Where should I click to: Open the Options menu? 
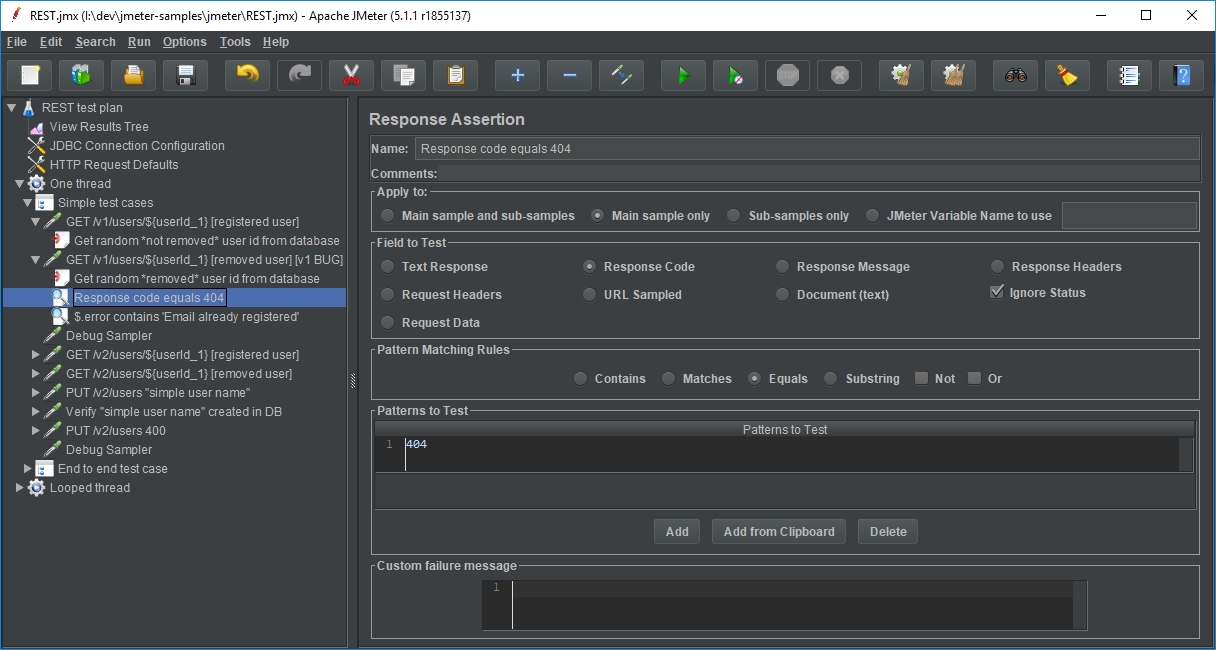[x=185, y=42]
